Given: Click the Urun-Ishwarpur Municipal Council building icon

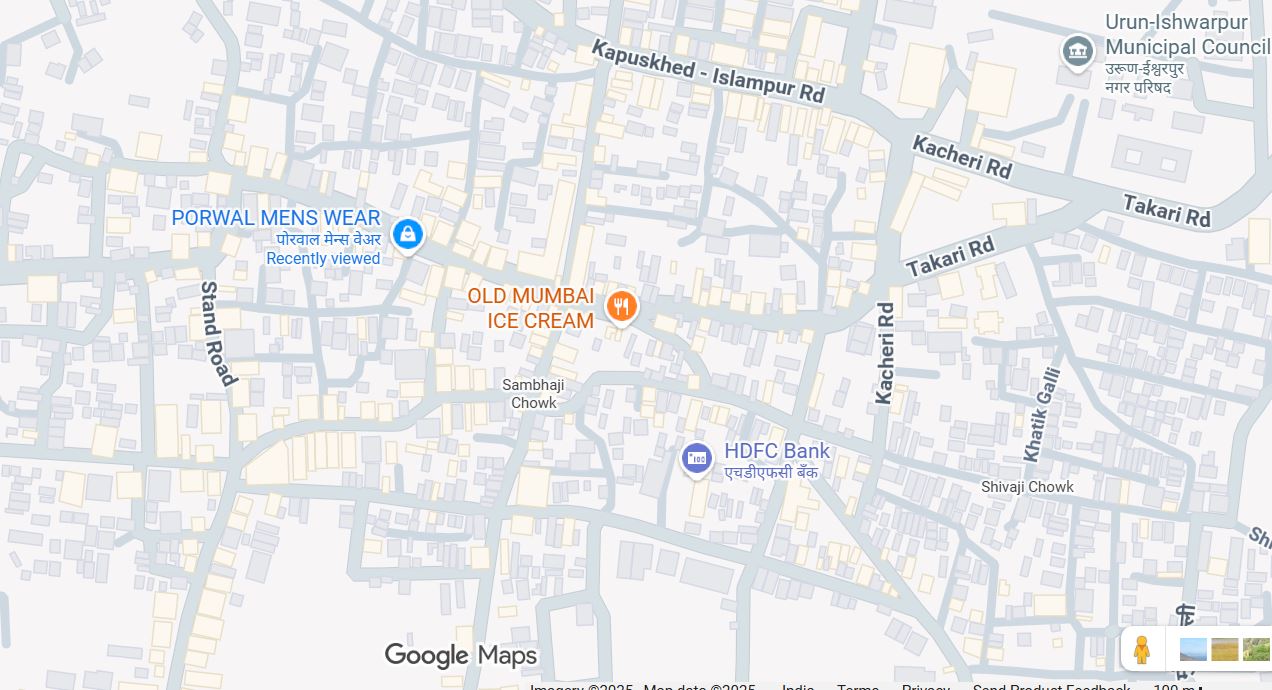Looking at the screenshot, I should coord(1077,51).
